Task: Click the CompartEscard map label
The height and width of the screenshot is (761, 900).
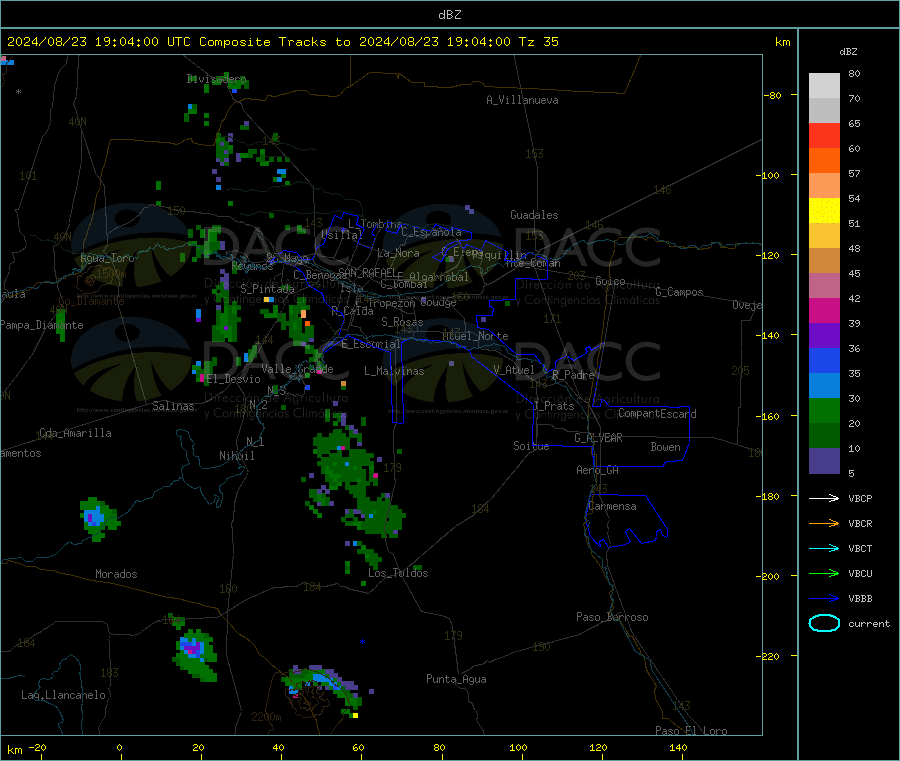Action: [x=657, y=414]
